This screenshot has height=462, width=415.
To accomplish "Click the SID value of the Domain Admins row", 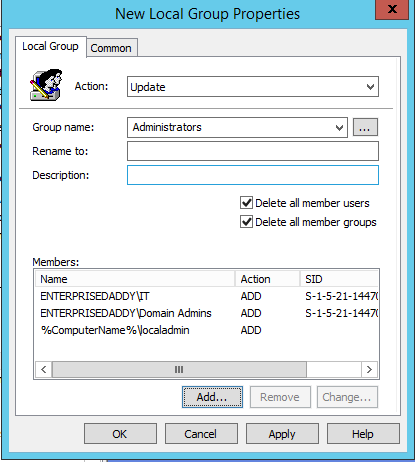I will tap(341, 313).
